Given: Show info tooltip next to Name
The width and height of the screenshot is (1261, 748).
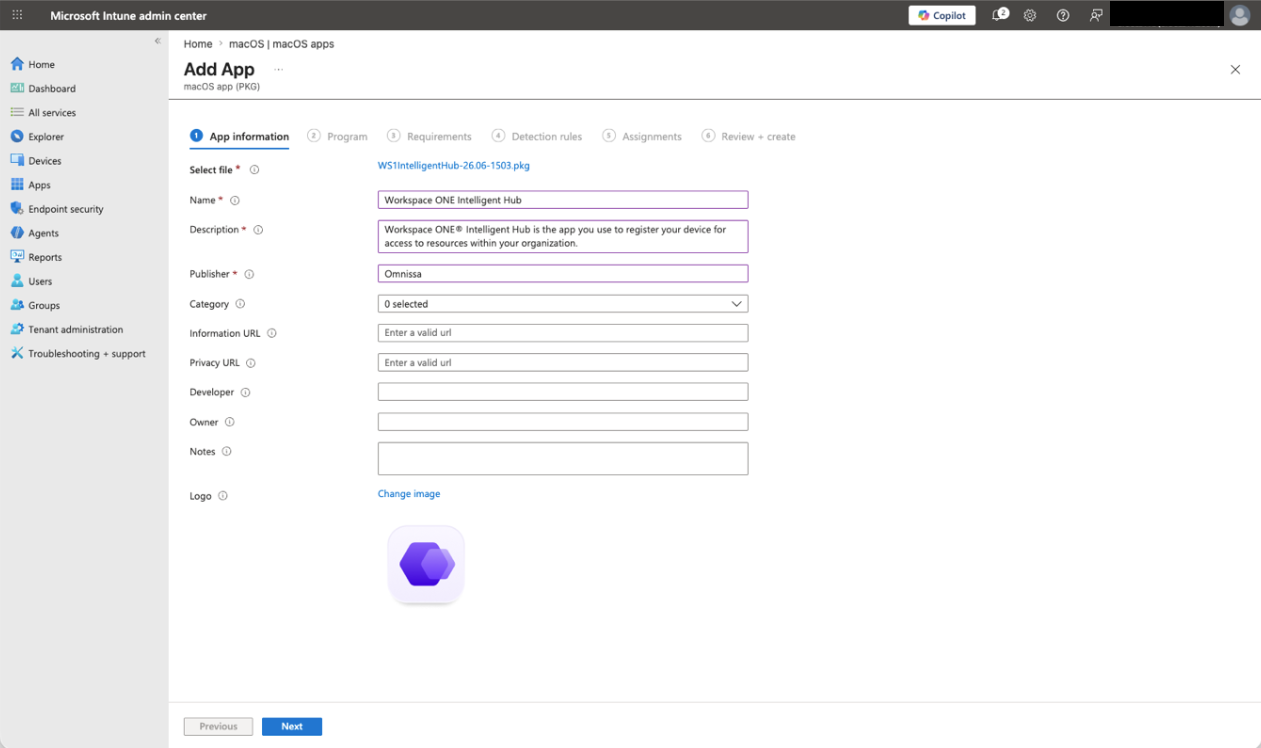Looking at the screenshot, I should click(x=235, y=200).
